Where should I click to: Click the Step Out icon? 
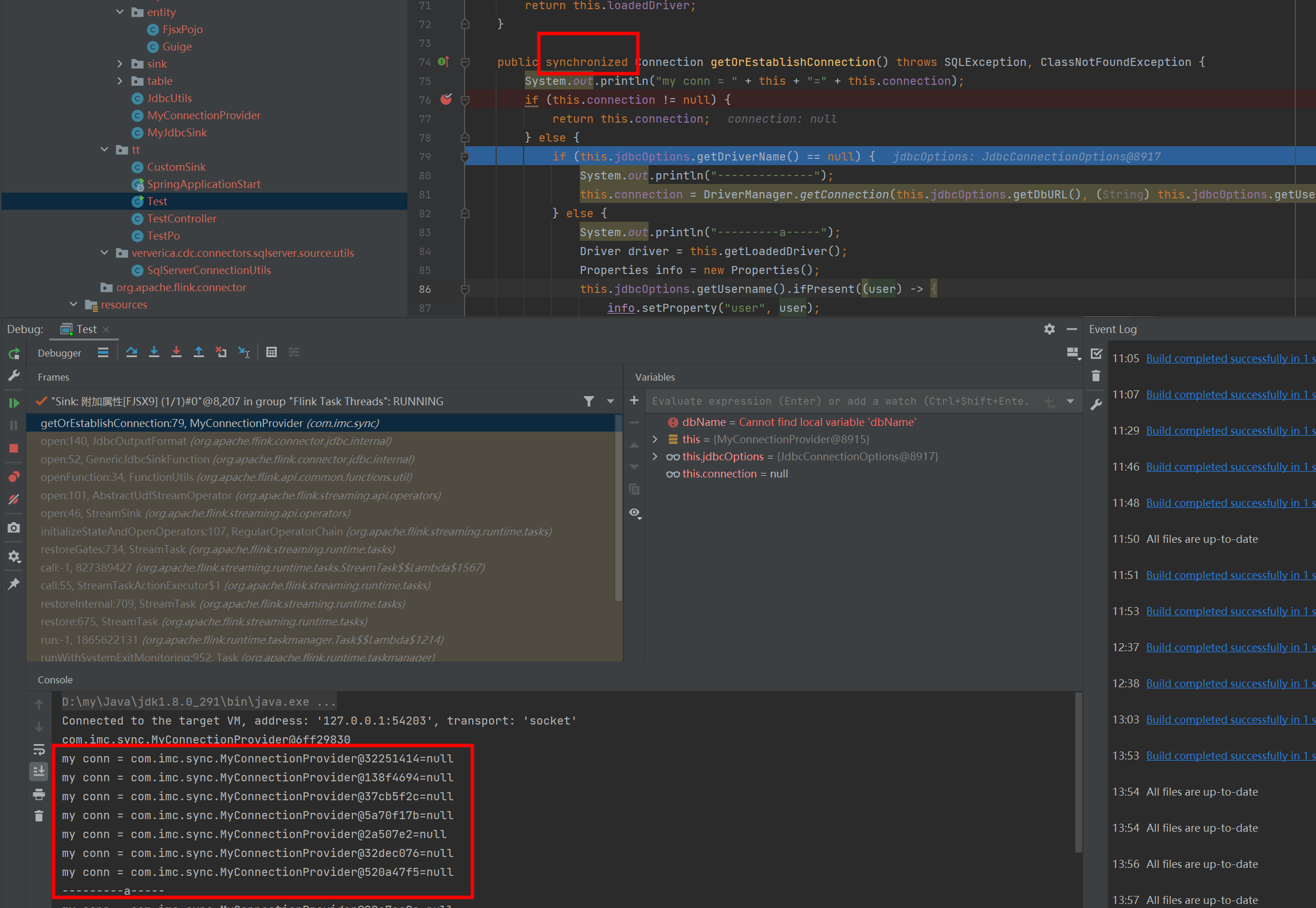[x=199, y=352]
